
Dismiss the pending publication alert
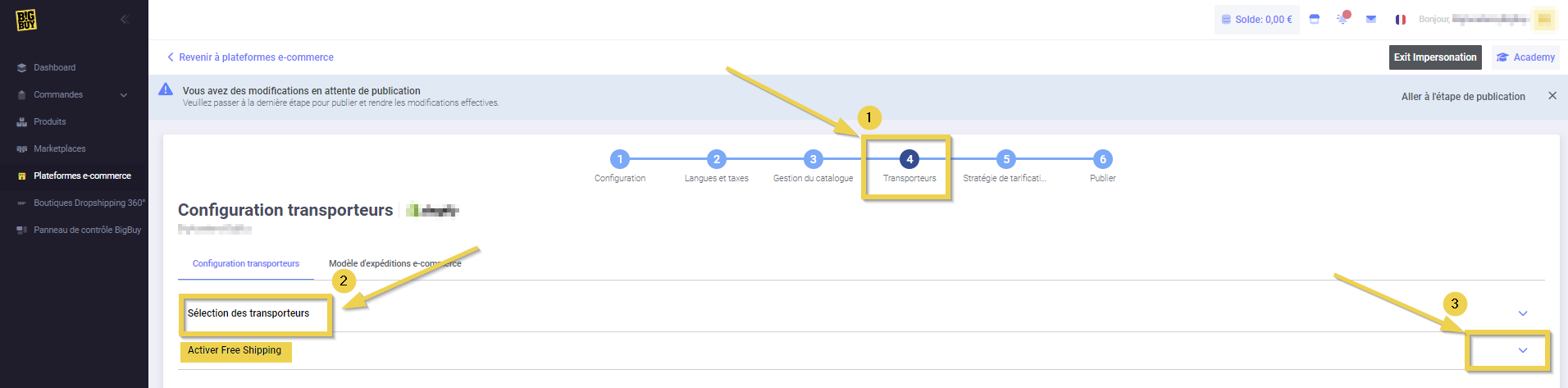1552,96
